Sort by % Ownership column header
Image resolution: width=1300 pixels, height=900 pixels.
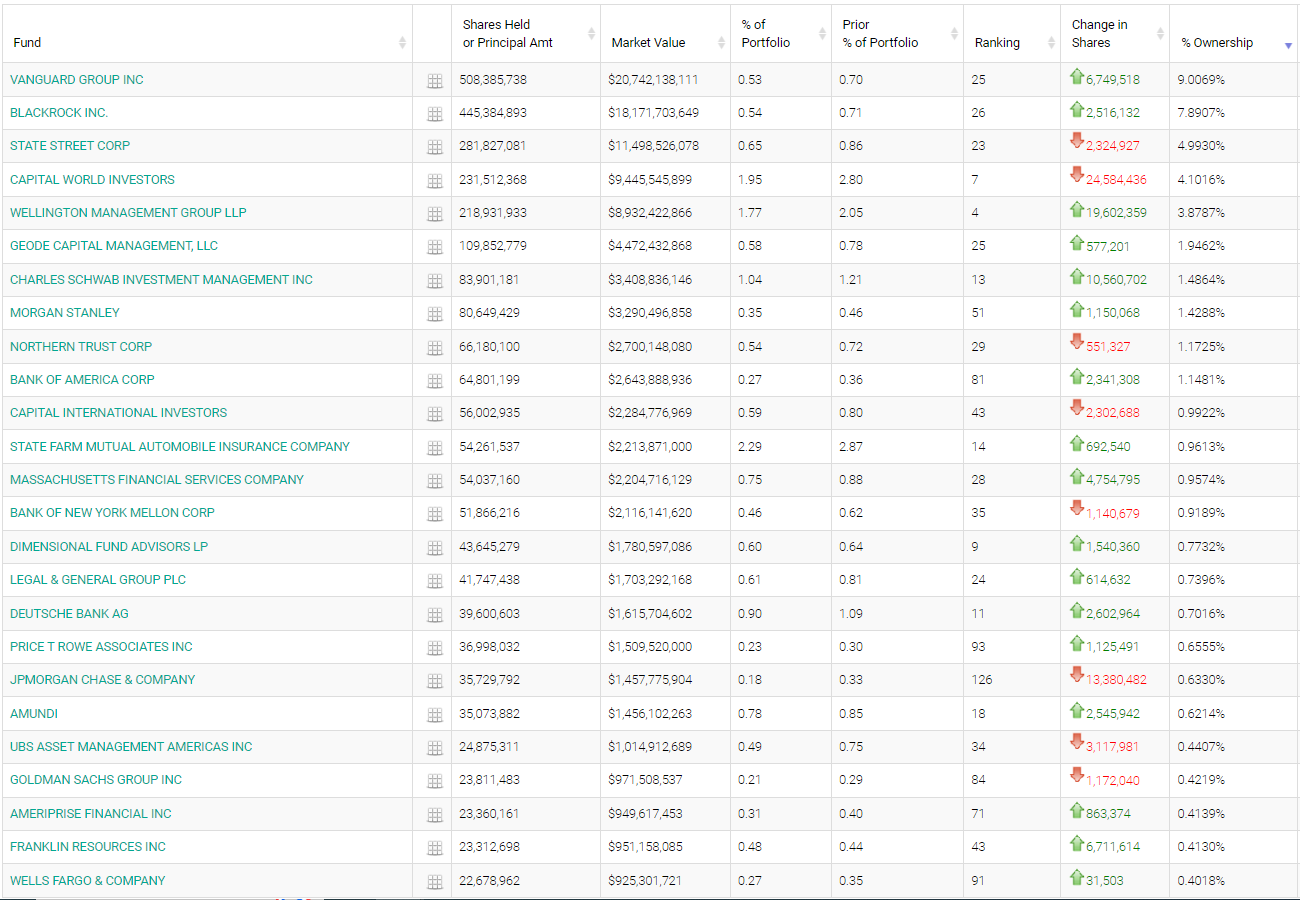click(x=1234, y=34)
